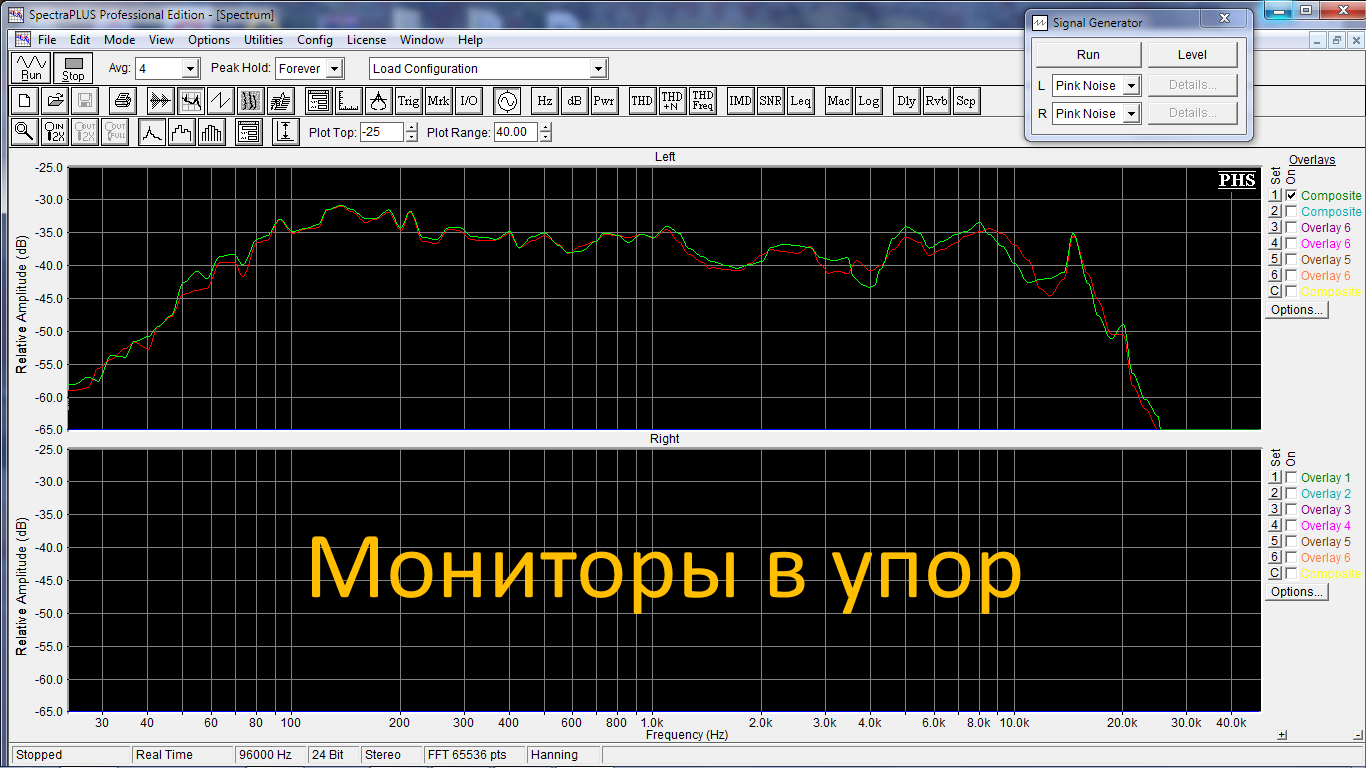The image size is (1366, 768).
Task: Enable Left overlay 3 checkbox
Action: pos(1291,228)
